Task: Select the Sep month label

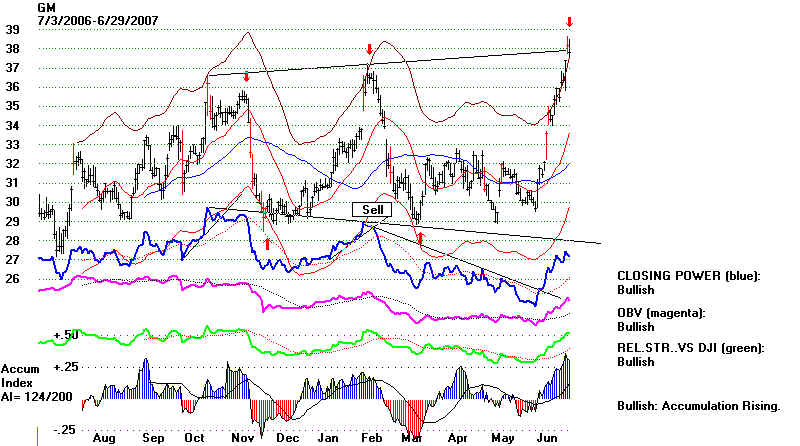Action: point(153,438)
